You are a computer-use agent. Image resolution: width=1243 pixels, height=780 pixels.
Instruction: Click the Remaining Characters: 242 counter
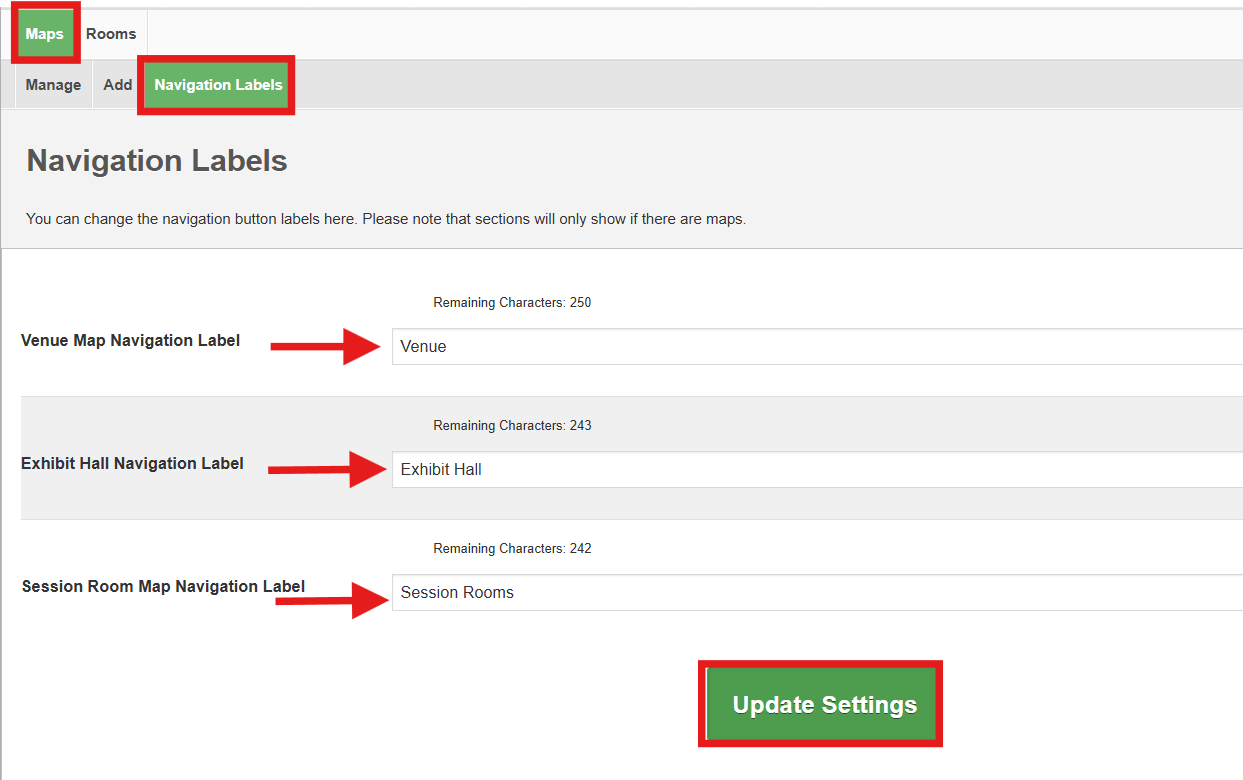click(x=512, y=549)
